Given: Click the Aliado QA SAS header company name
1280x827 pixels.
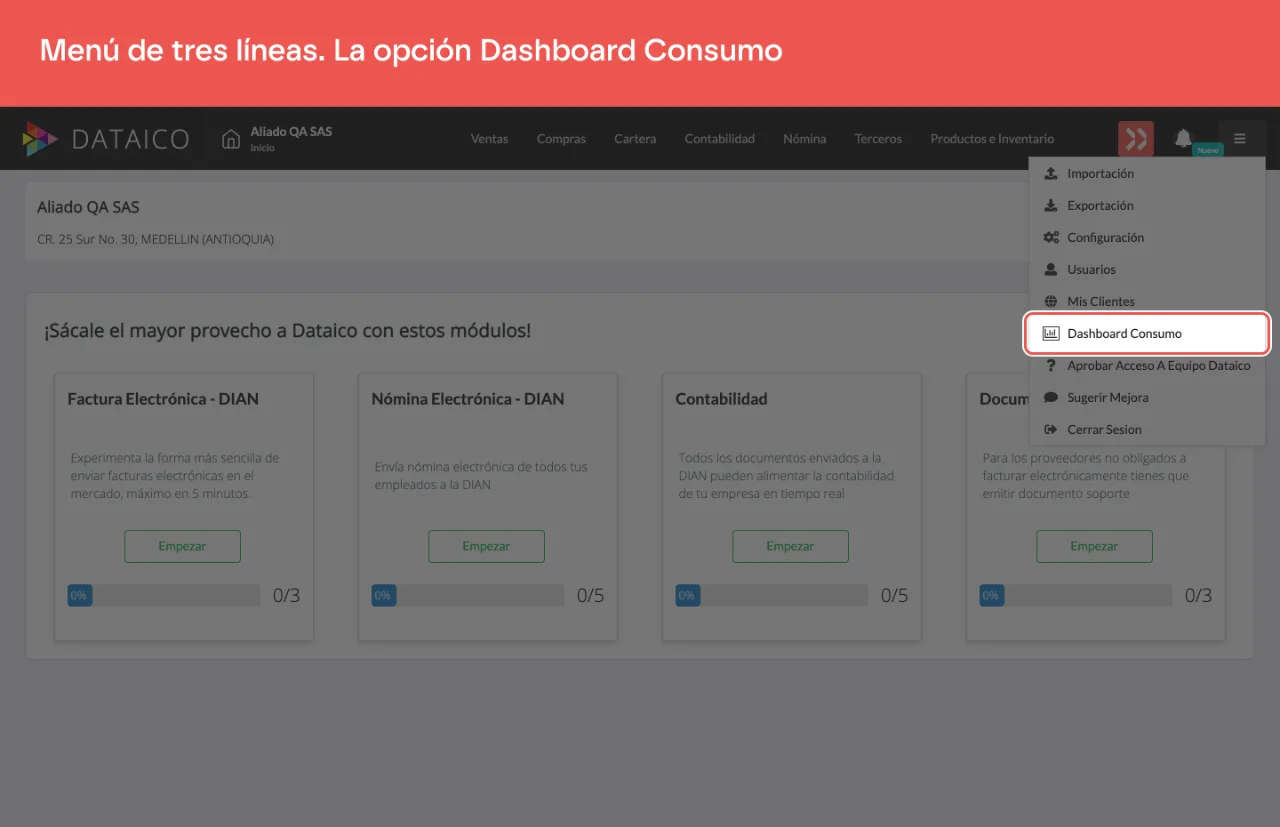Looking at the screenshot, I should pyautogui.click(x=291, y=131).
